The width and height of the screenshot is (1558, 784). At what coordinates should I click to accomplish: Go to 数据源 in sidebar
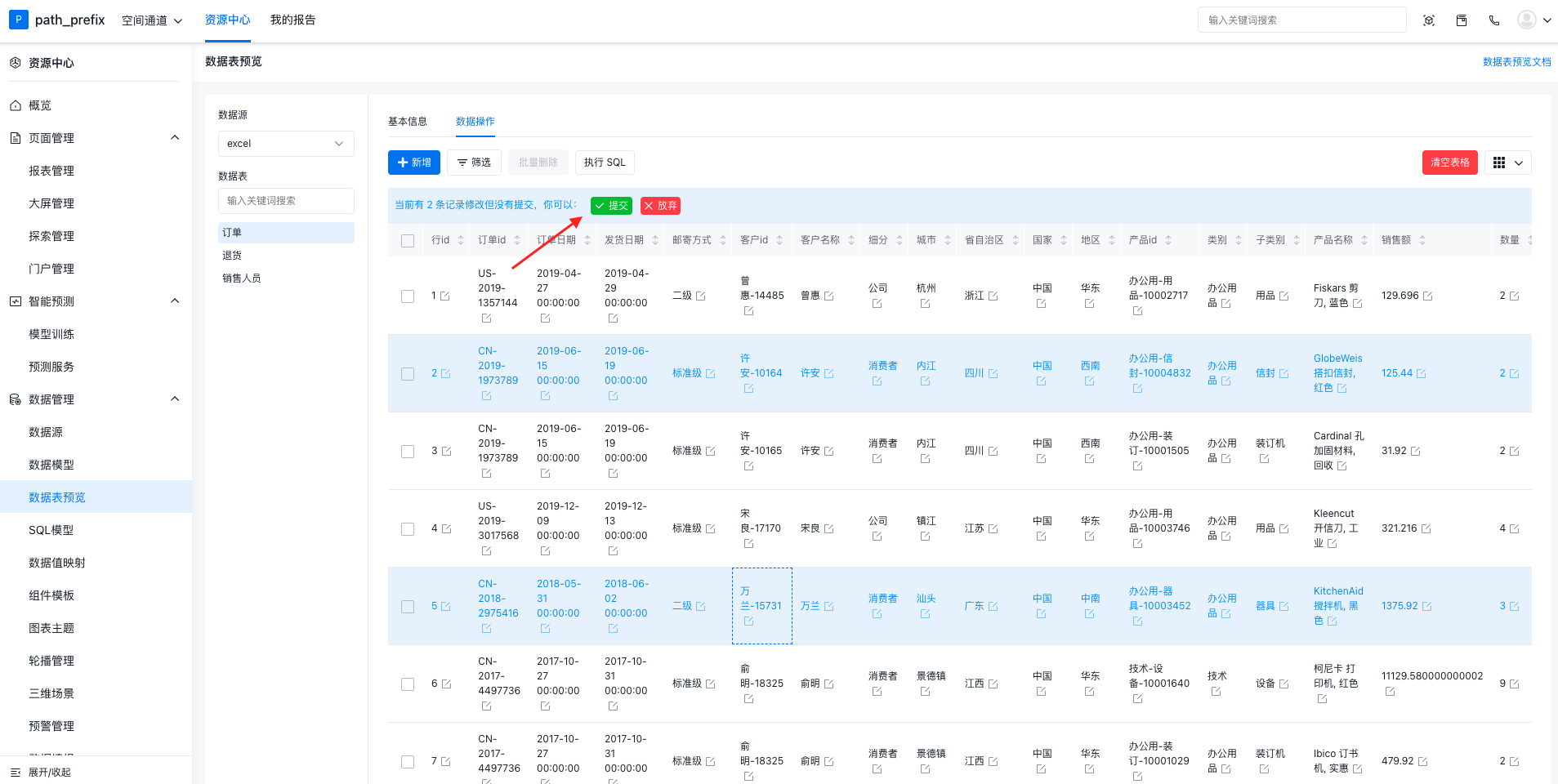point(46,432)
